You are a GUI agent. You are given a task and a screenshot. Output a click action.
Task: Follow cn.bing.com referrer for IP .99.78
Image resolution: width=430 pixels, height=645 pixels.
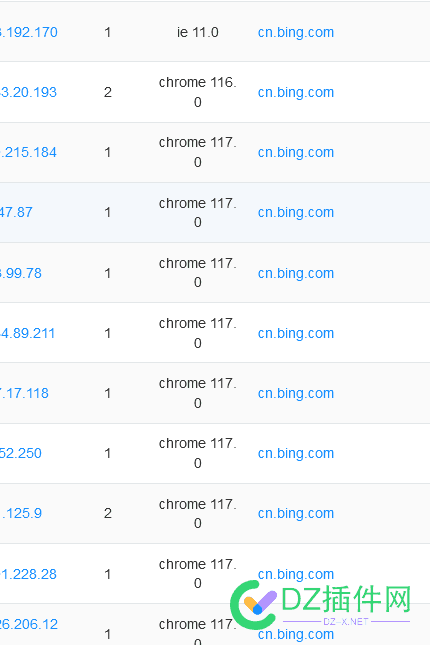point(296,274)
